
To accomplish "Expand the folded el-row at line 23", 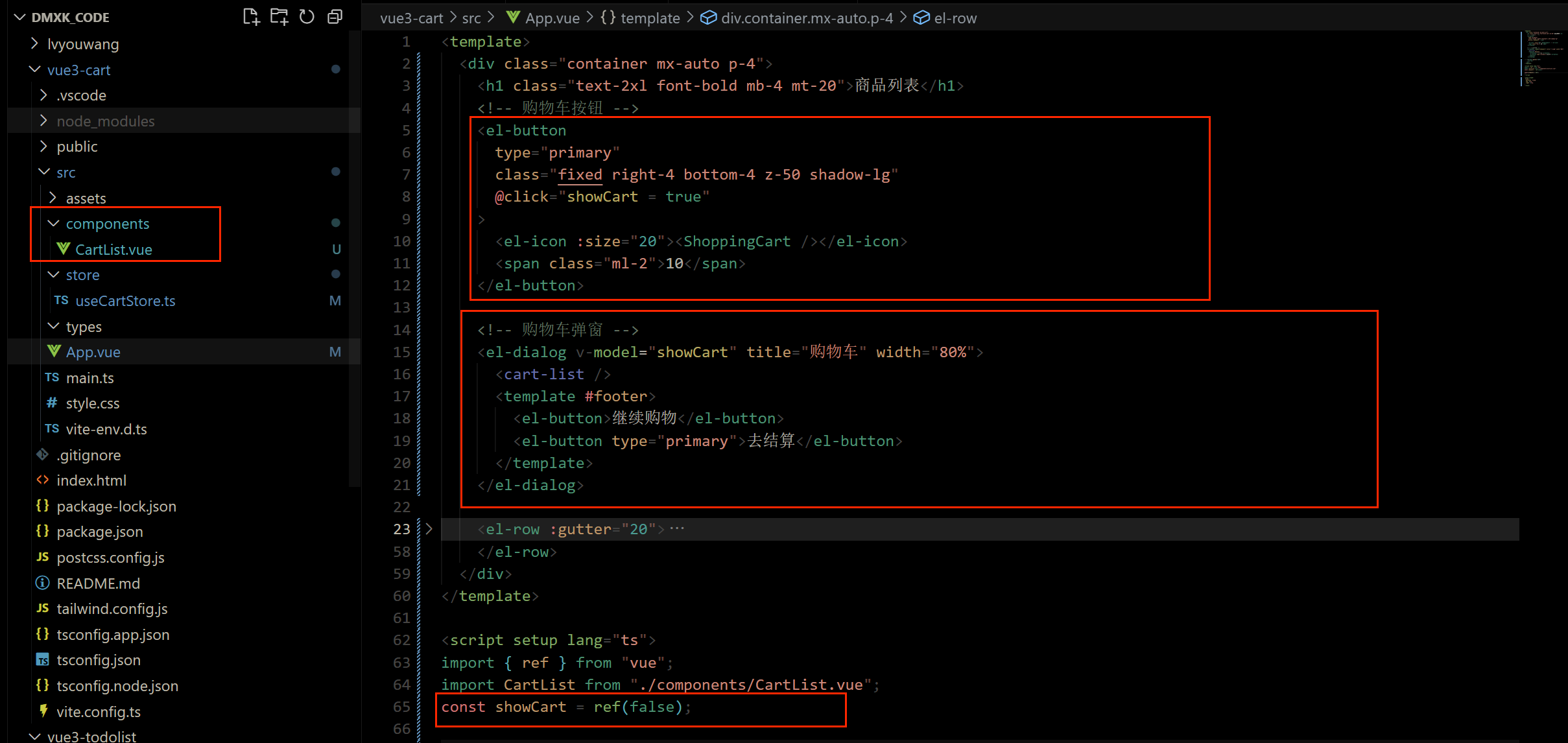I will [429, 529].
